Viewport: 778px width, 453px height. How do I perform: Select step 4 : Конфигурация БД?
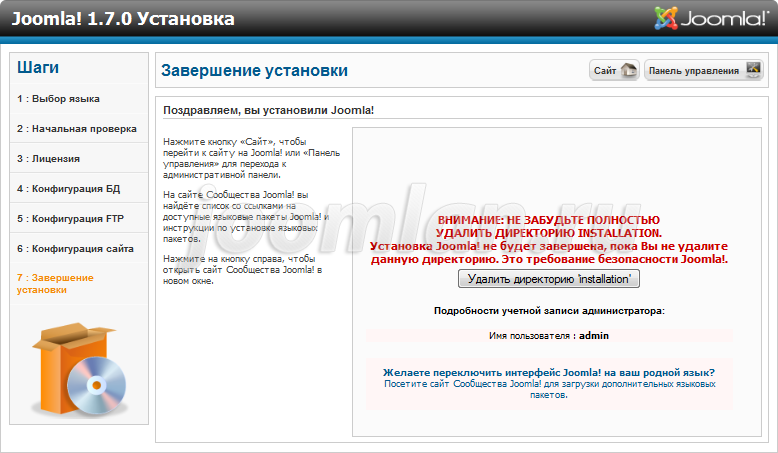(x=68, y=189)
